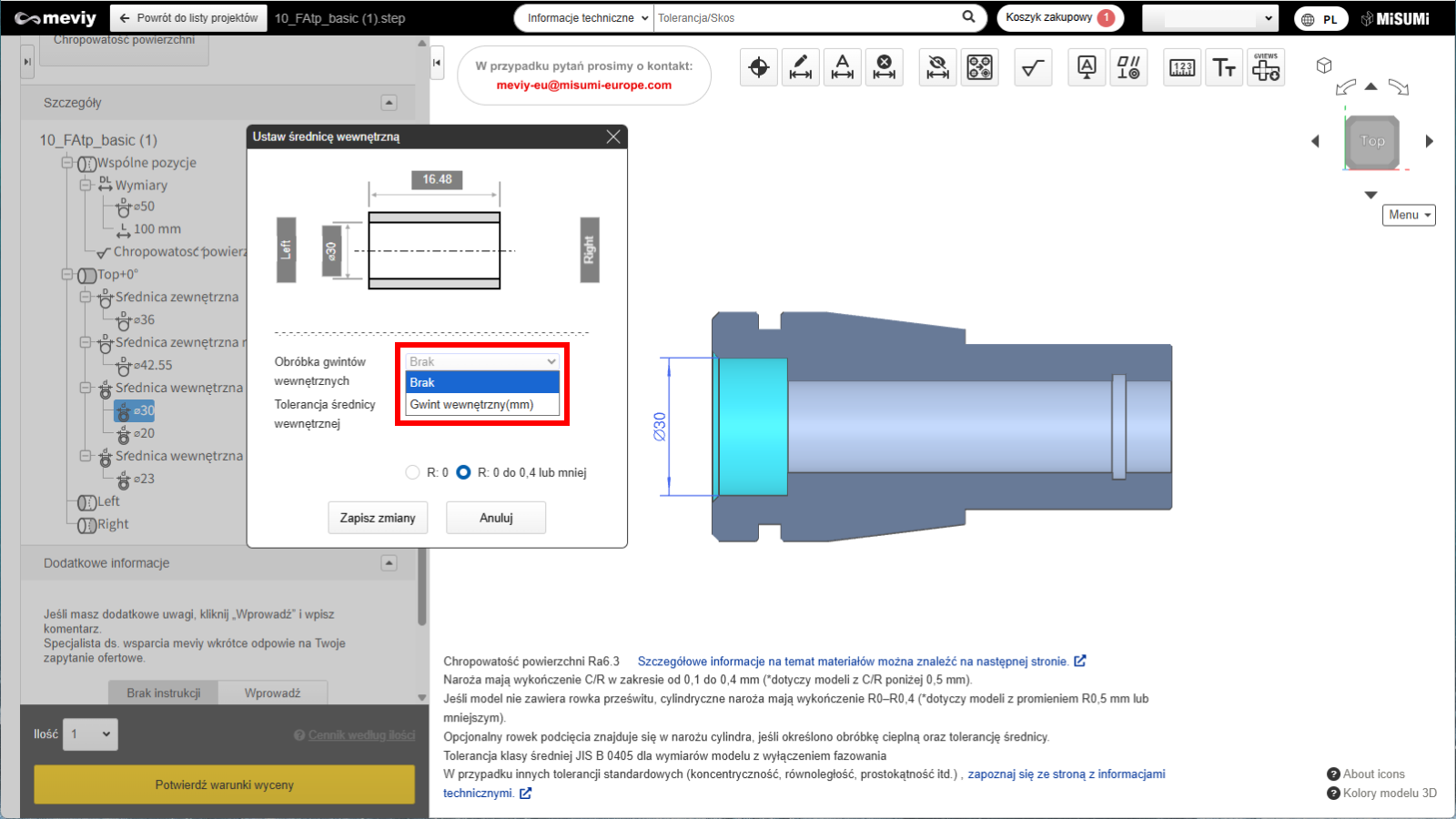Open the 'Informacje techniczne' search category dropdown

pos(588,18)
